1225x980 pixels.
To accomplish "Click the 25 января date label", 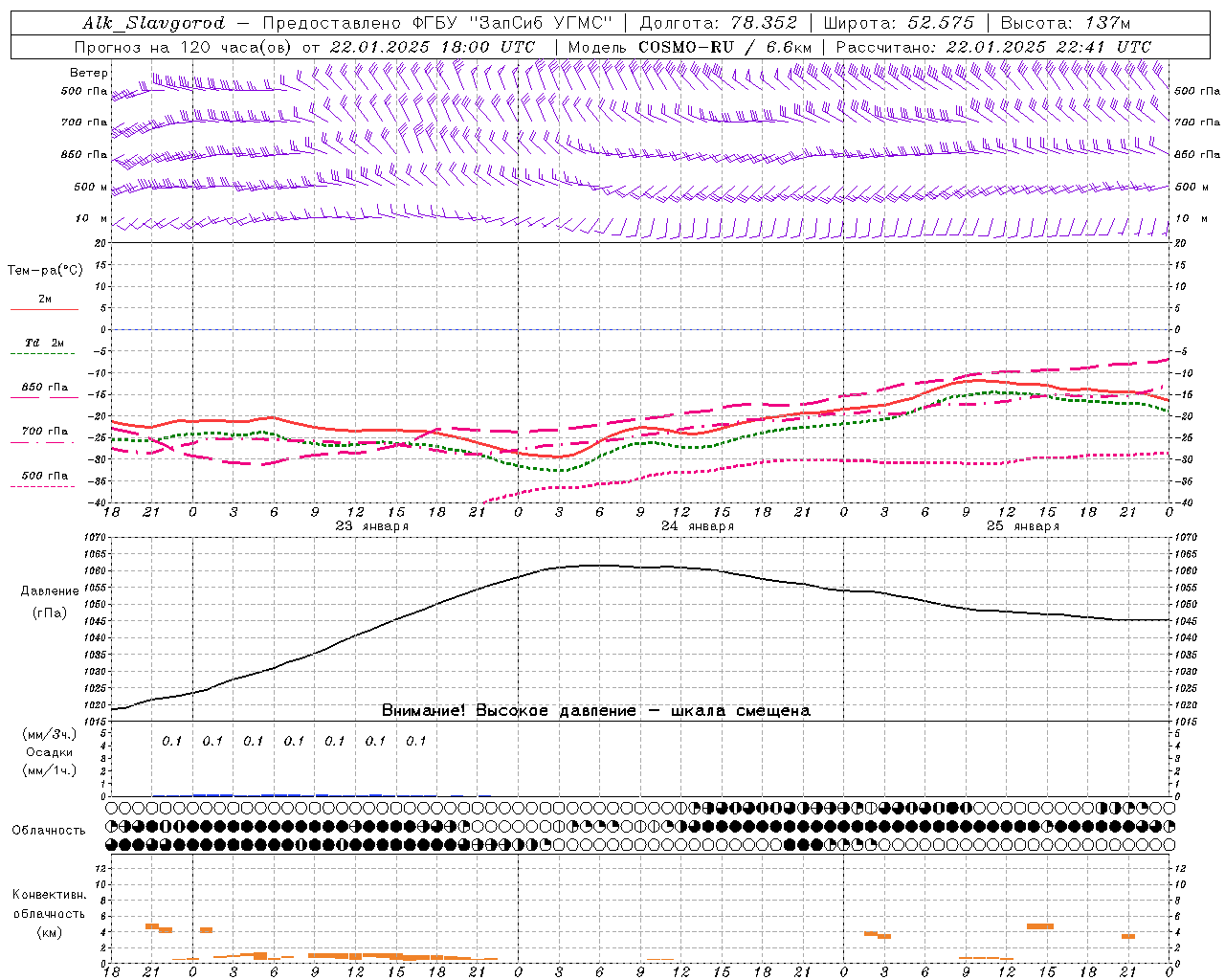I will (1023, 526).
